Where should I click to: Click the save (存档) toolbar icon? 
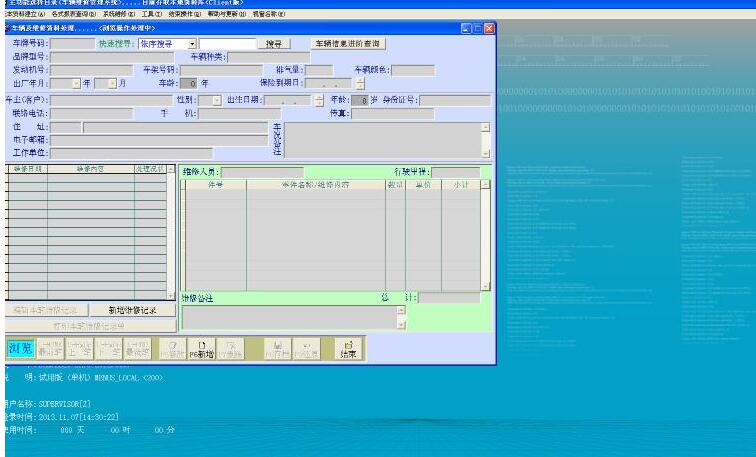[277, 348]
